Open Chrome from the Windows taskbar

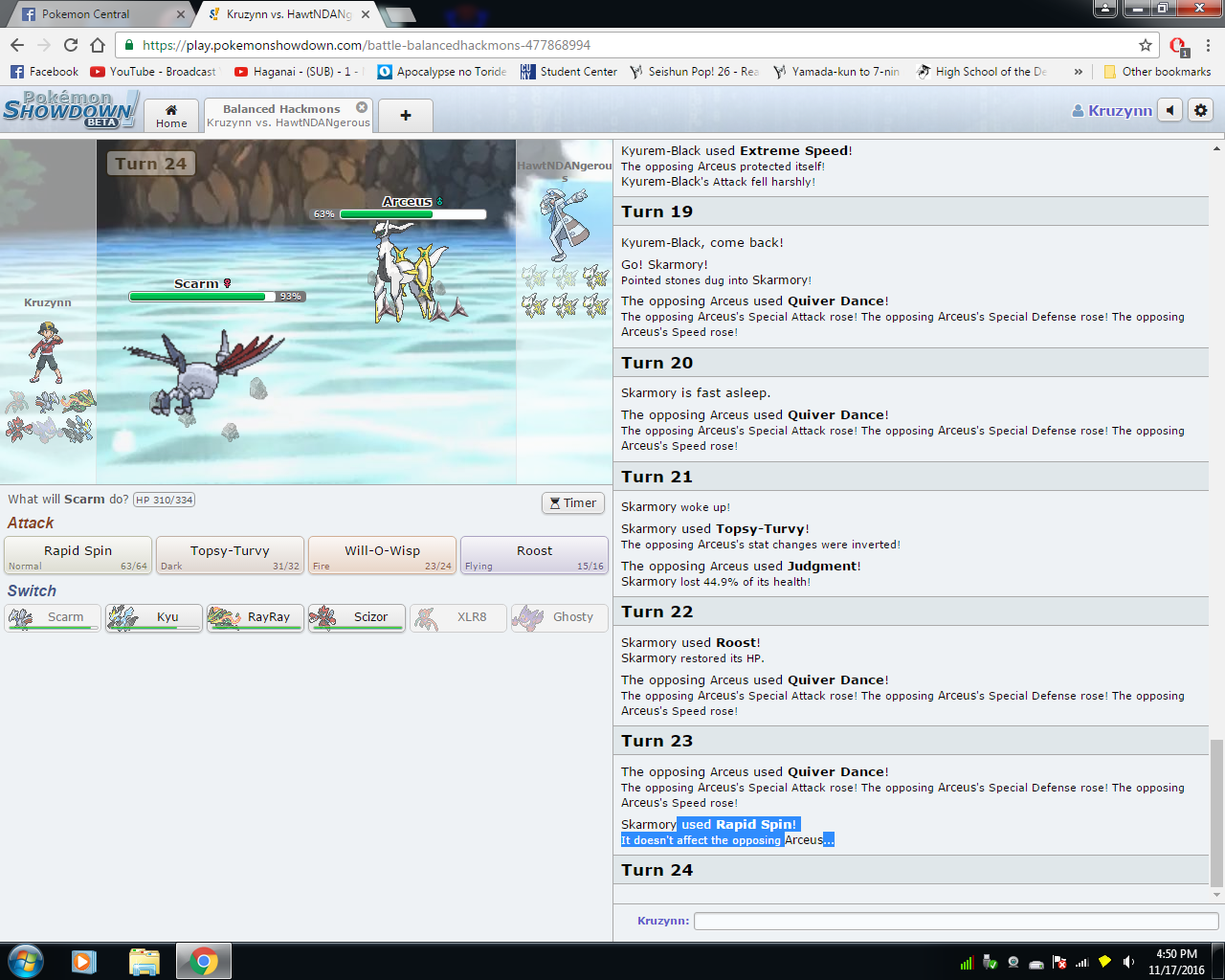[203, 961]
